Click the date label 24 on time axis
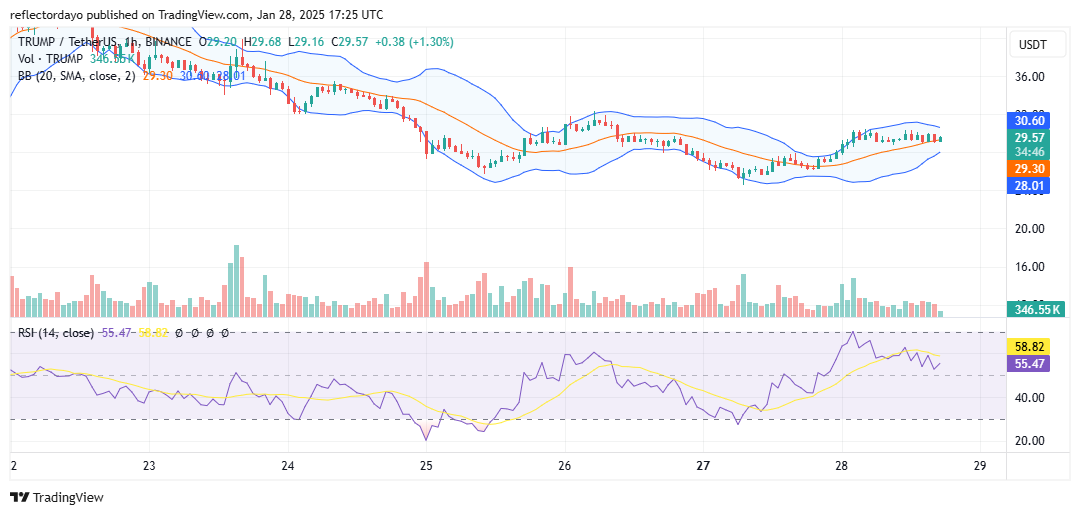This screenshot has width=1080, height=515. [288, 464]
